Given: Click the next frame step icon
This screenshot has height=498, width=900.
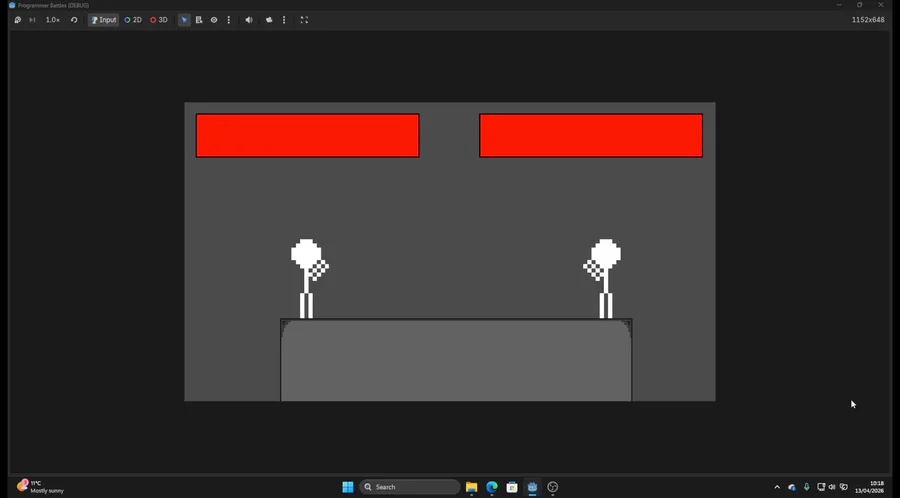Looking at the screenshot, I should pos(32,20).
